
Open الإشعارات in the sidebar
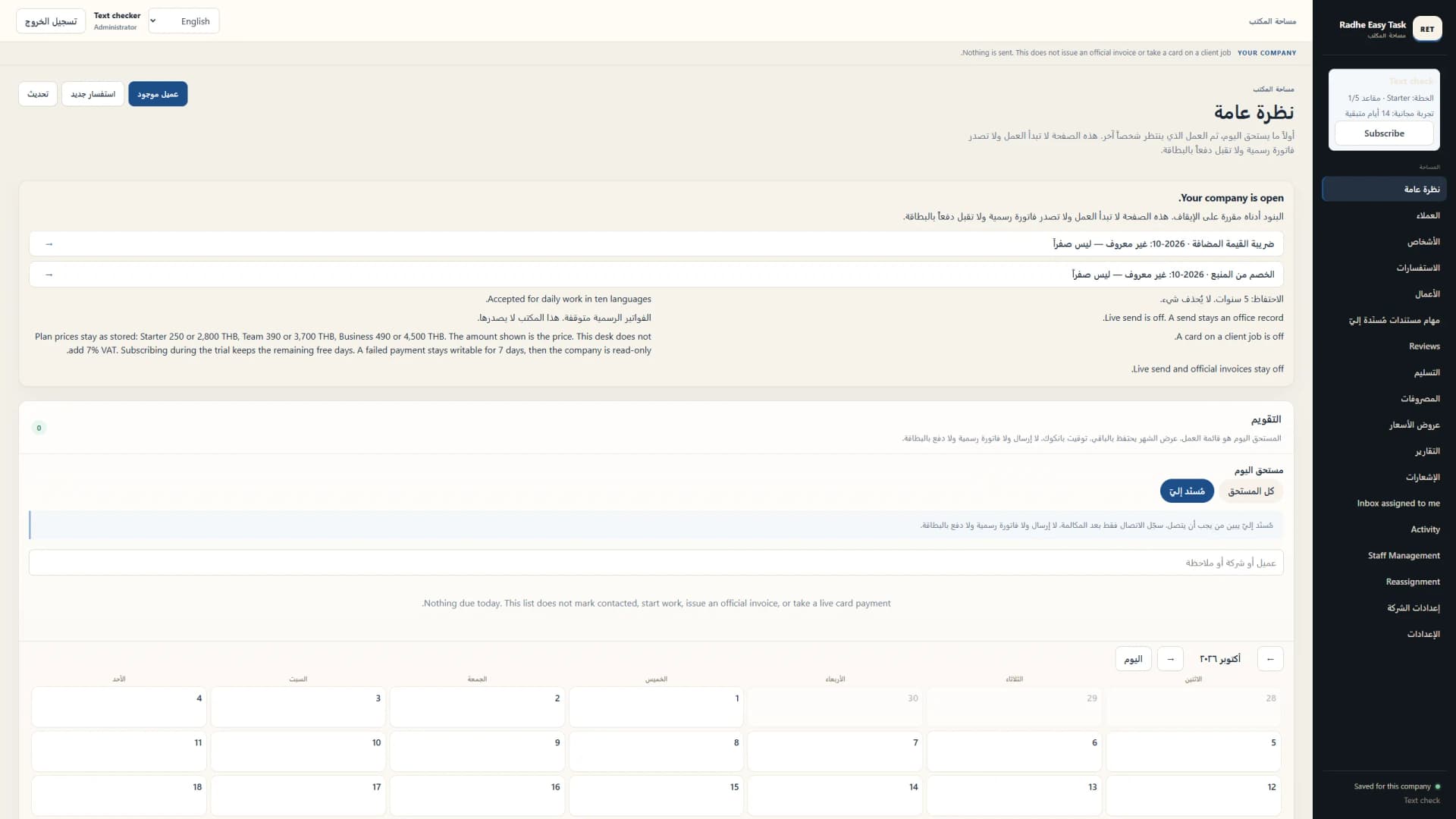click(x=1384, y=477)
